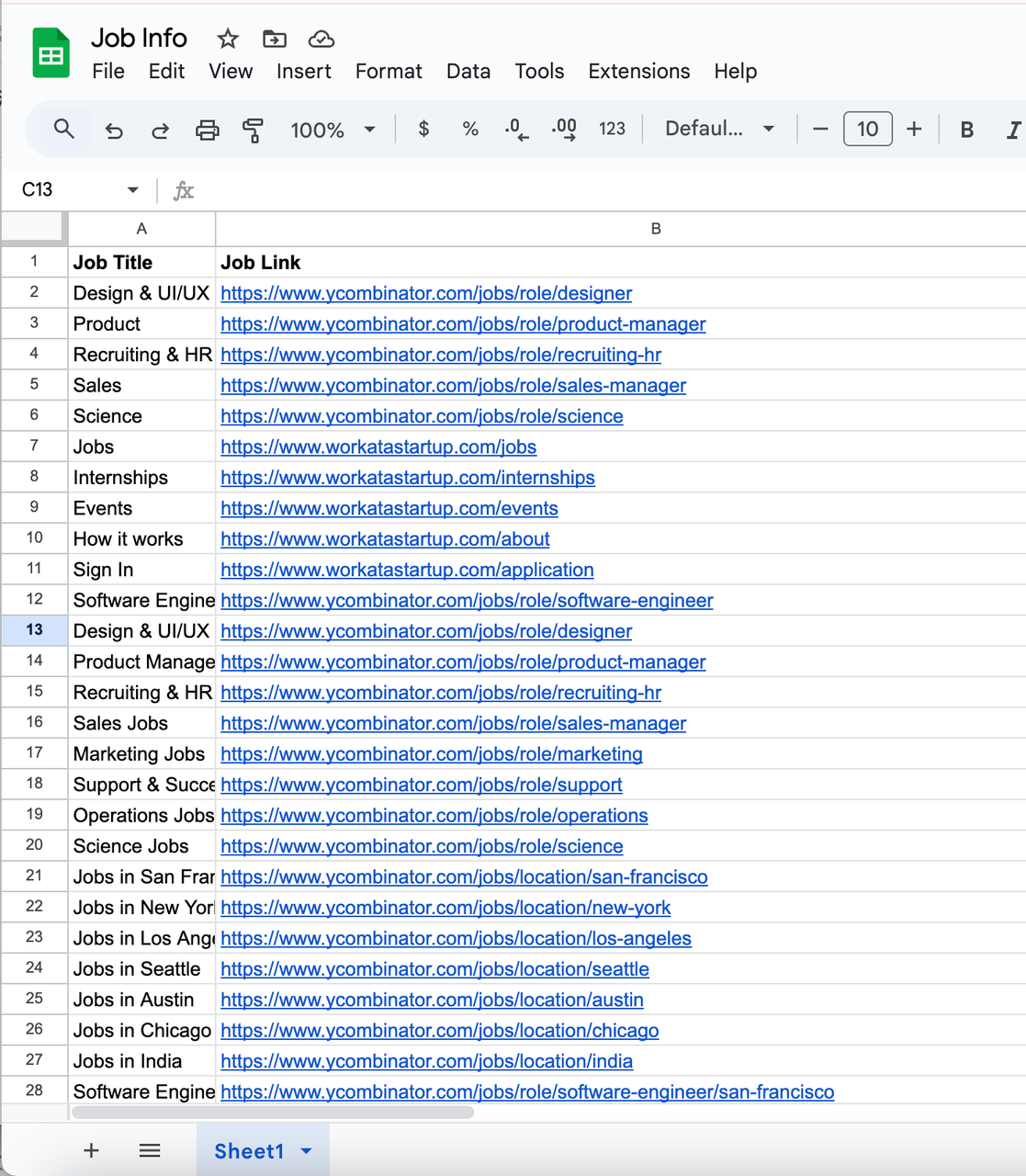Click the undo arrow icon

tap(114, 130)
